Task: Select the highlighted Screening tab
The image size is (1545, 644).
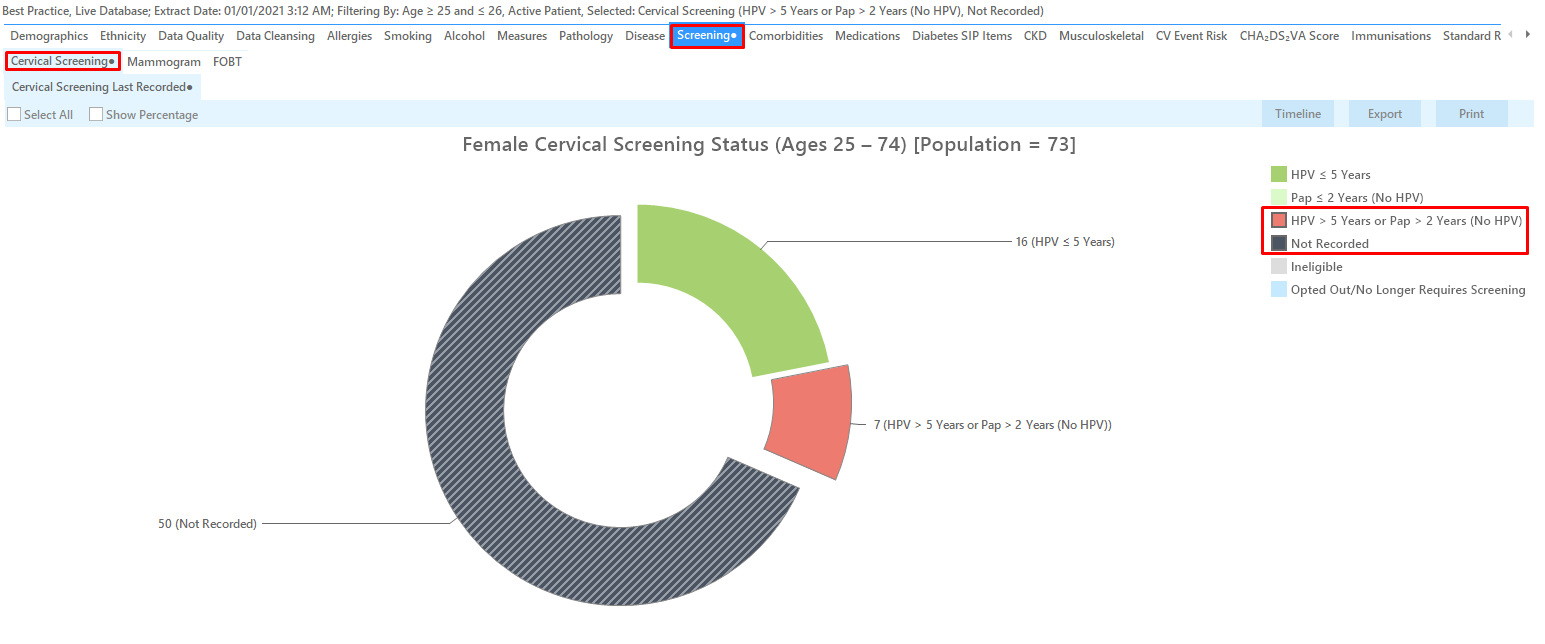Action: coord(707,36)
